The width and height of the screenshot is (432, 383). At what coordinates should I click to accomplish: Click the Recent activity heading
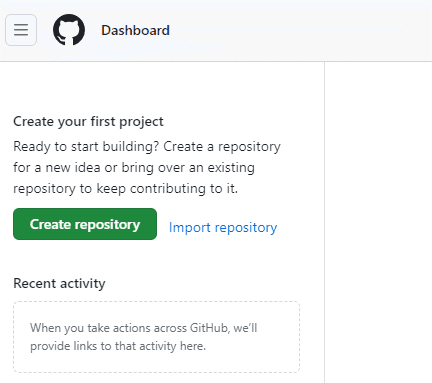59,283
